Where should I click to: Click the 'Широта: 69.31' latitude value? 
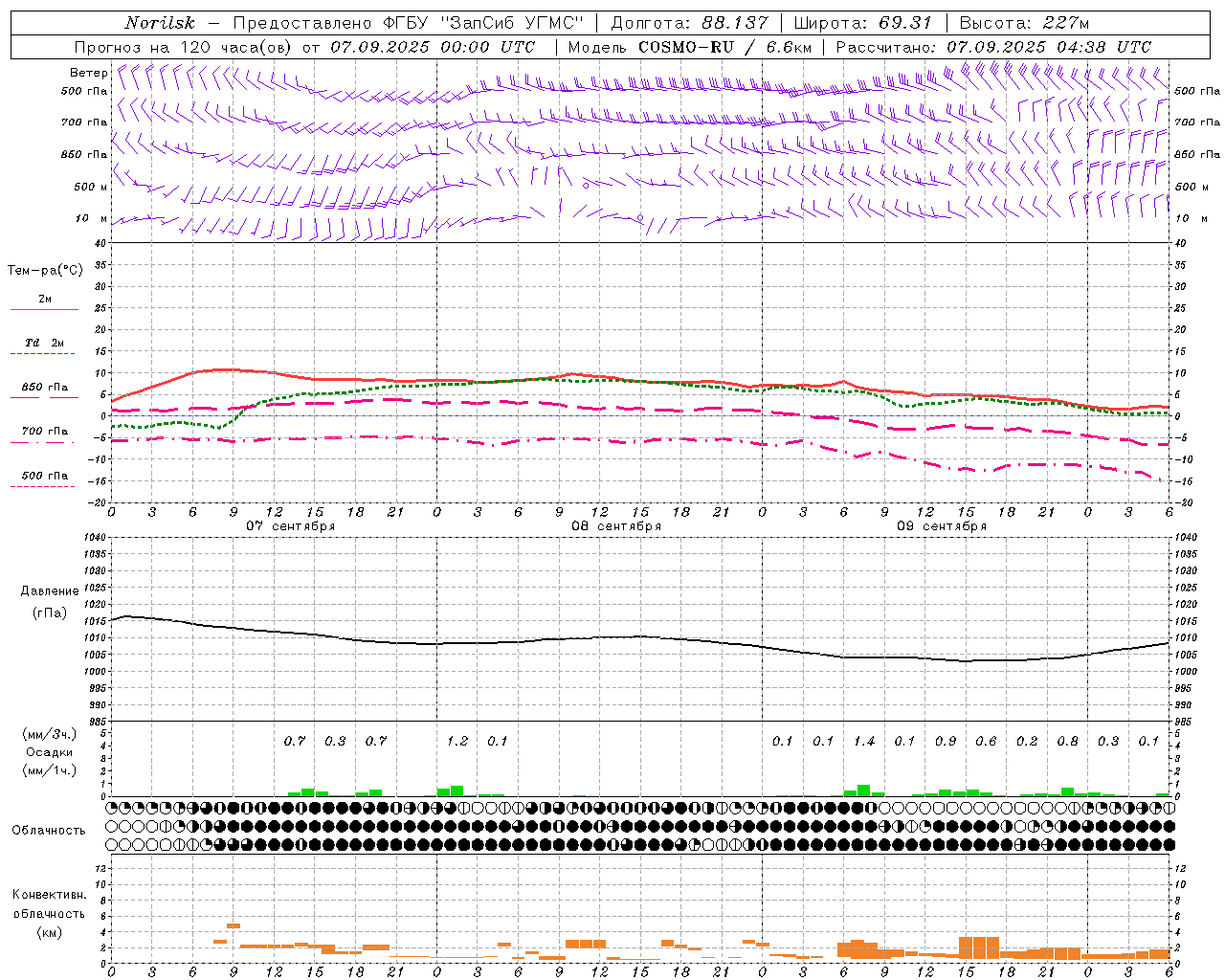[862, 23]
